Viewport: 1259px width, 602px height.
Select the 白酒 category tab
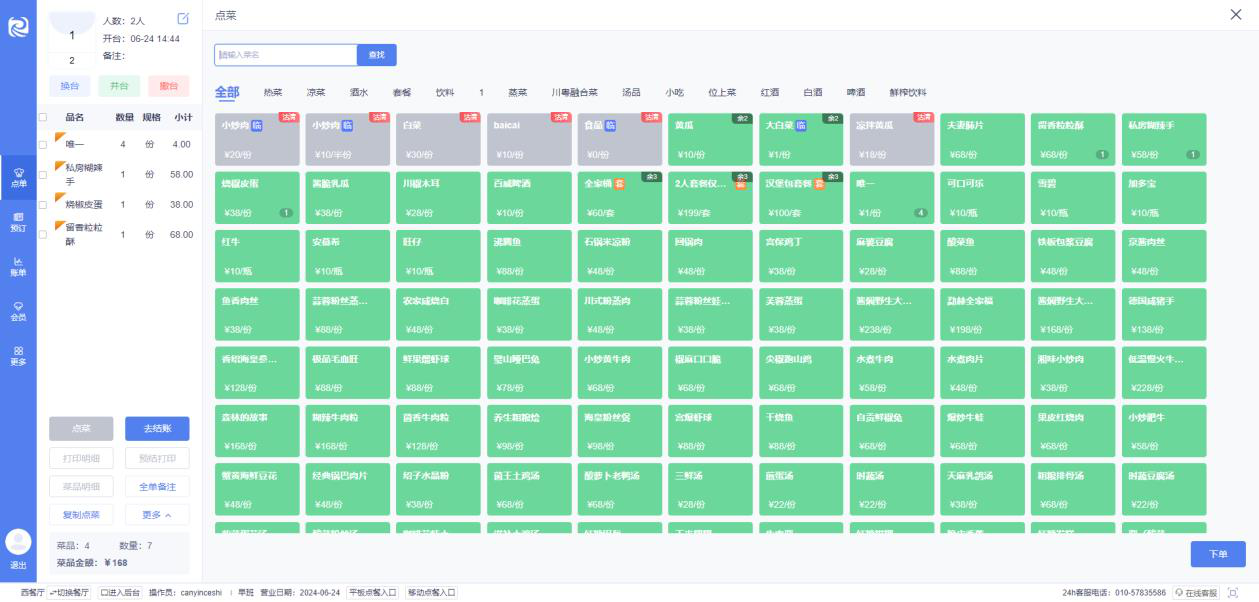813,92
